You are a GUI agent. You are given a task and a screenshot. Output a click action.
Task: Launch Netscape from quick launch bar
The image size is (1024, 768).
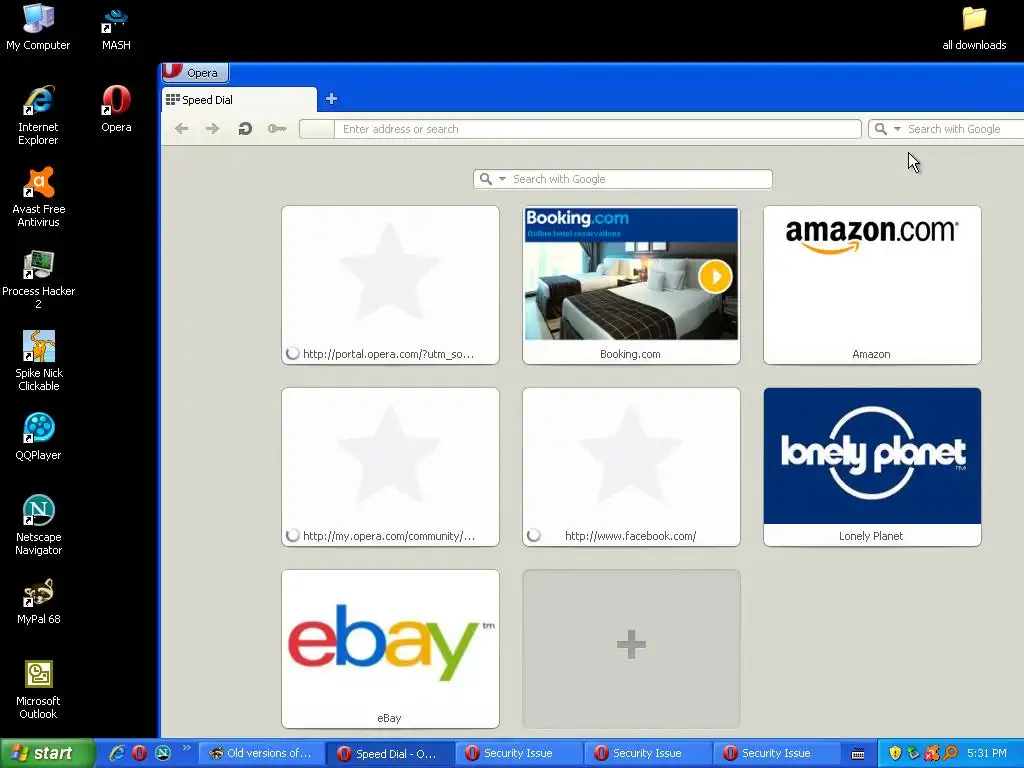(162, 753)
